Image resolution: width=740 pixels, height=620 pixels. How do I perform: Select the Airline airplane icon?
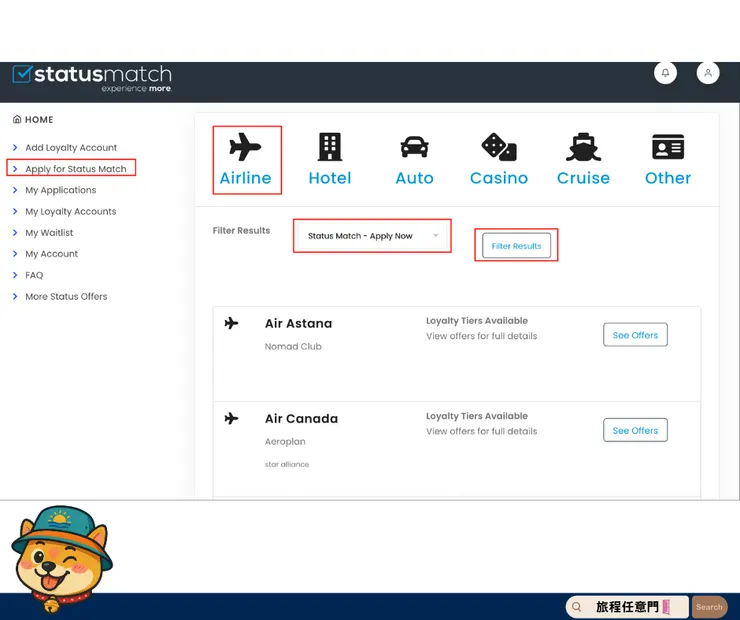[x=245, y=147]
